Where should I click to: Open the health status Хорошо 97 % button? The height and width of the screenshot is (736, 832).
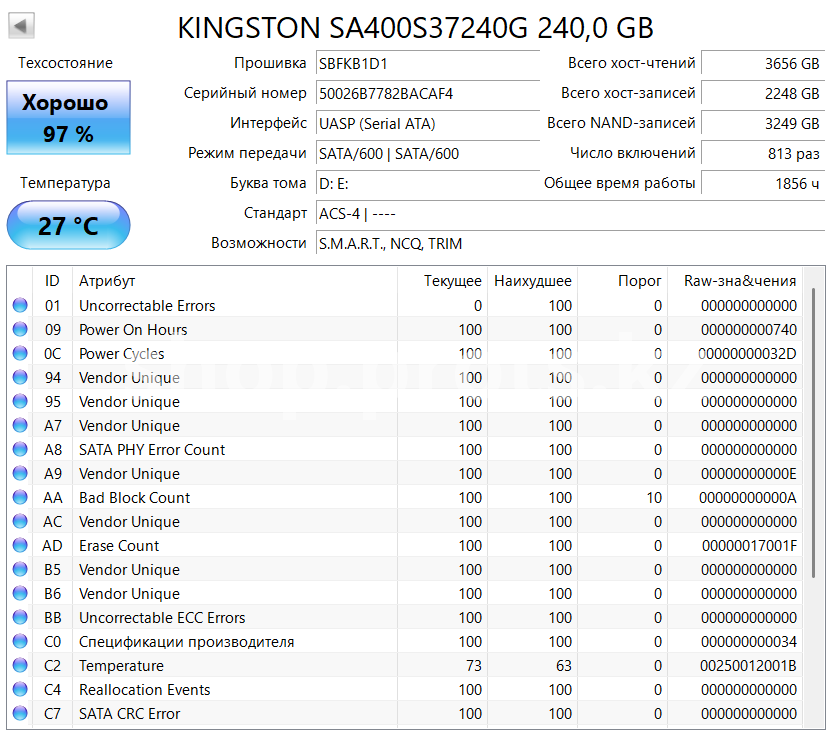pyautogui.click(x=68, y=118)
